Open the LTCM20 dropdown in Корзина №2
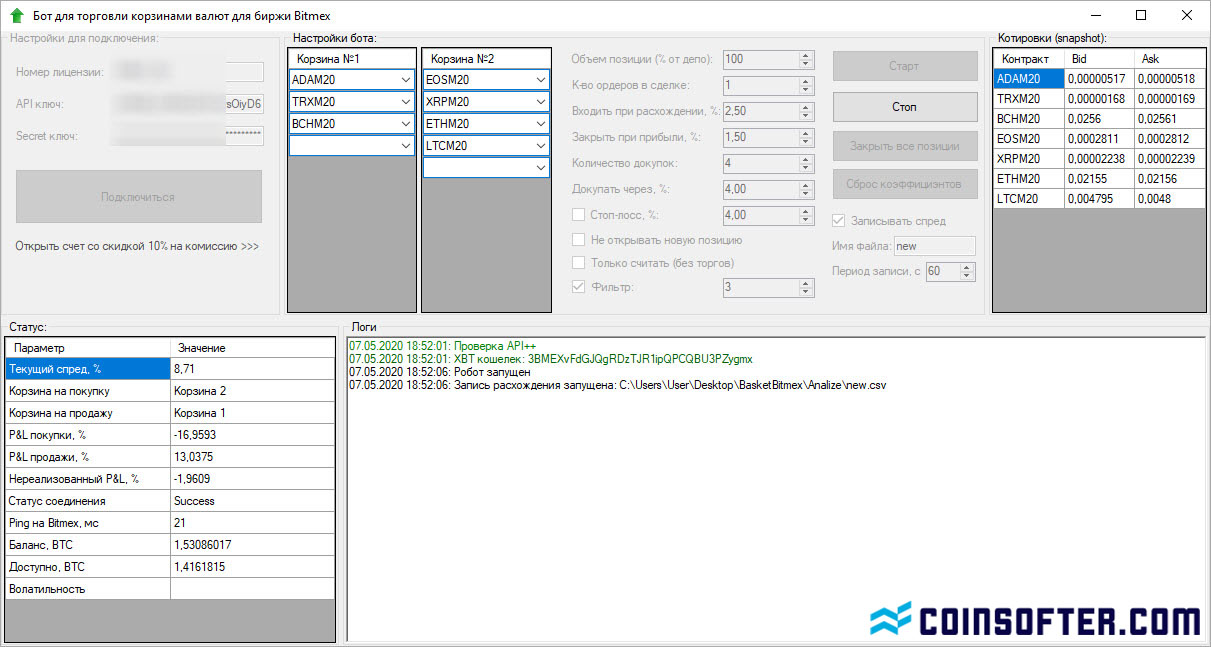The width and height of the screenshot is (1211, 647). point(541,145)
